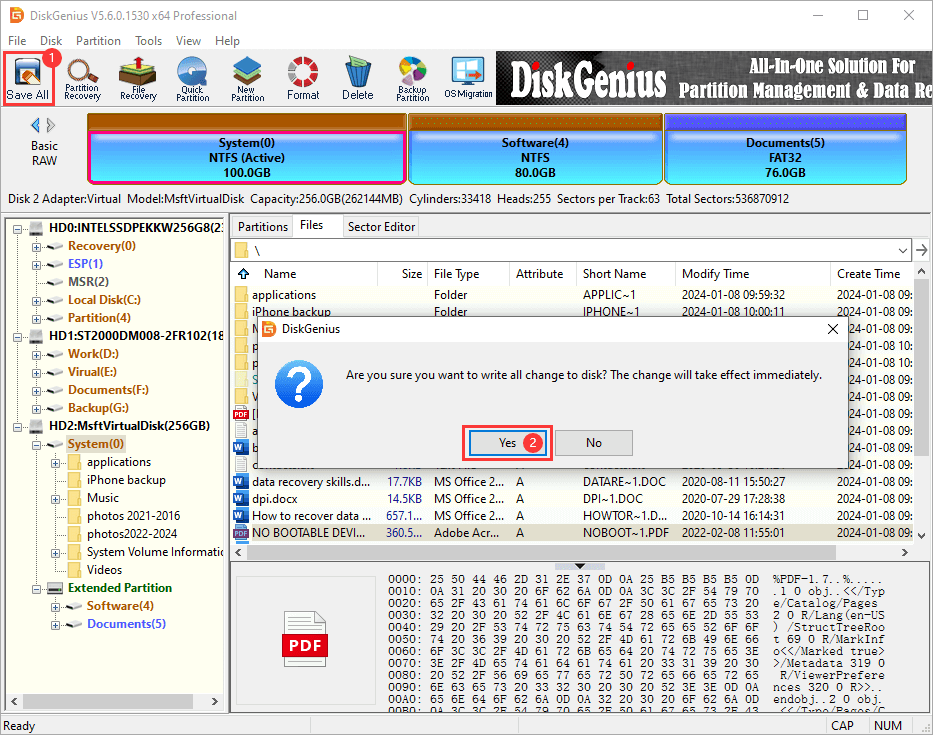Screen dimensions: 933x735
Task: Click the file list vertical scrollbar down arrow
Action: 922,536
